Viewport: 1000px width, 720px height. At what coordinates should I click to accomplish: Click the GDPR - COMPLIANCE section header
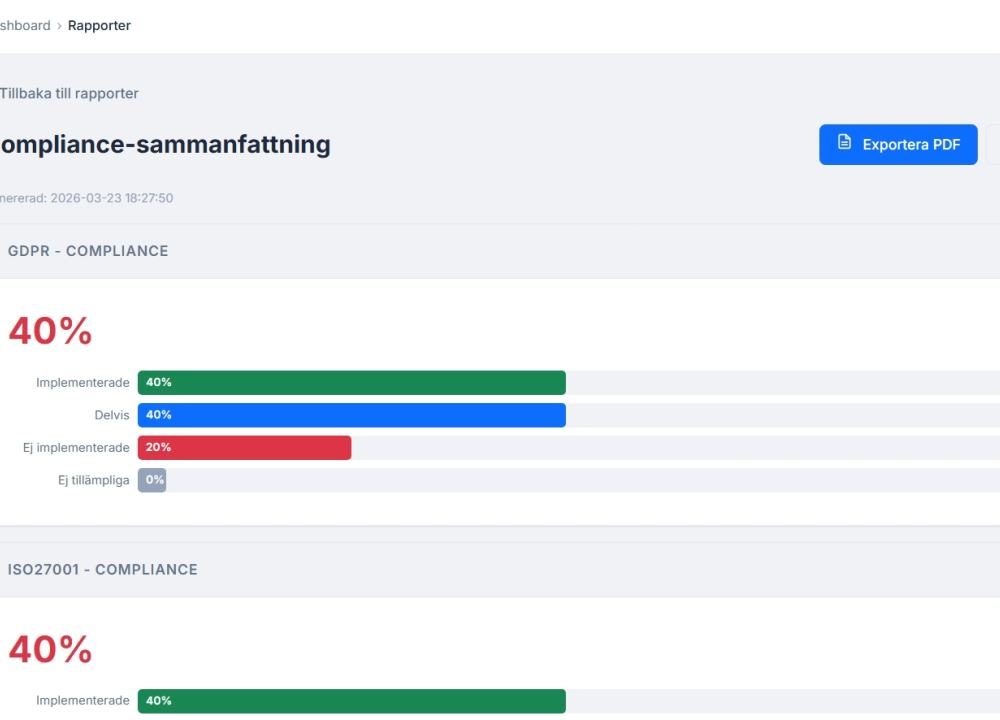[88, 251]
